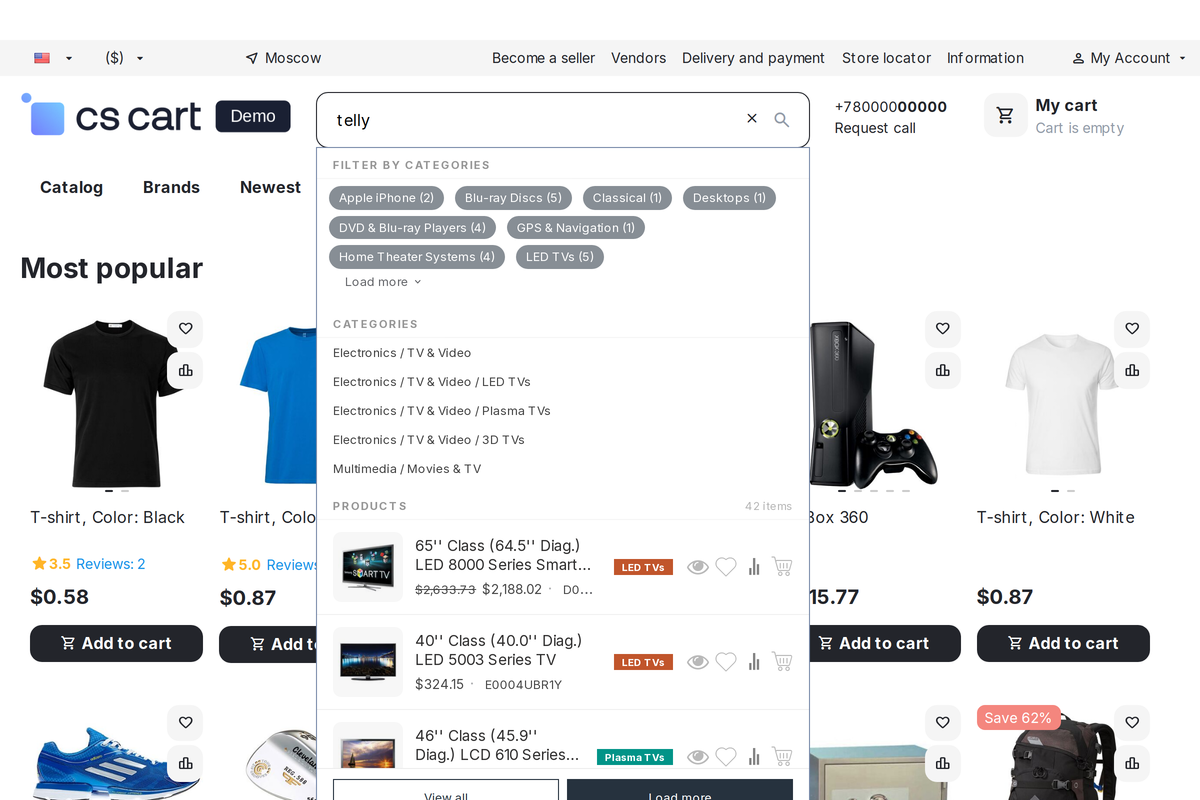Compare the safe box product

point(943,763)
